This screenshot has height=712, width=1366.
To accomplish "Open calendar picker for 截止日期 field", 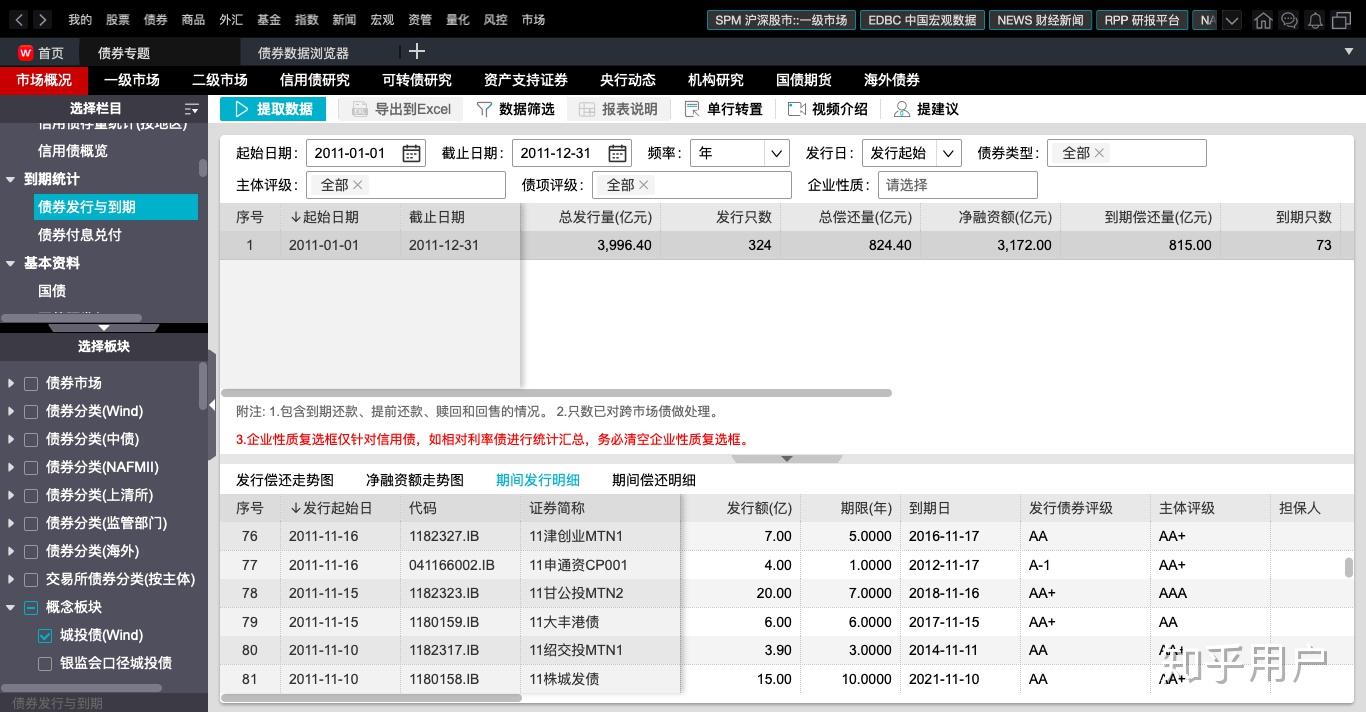I will (x=616, y=153).
